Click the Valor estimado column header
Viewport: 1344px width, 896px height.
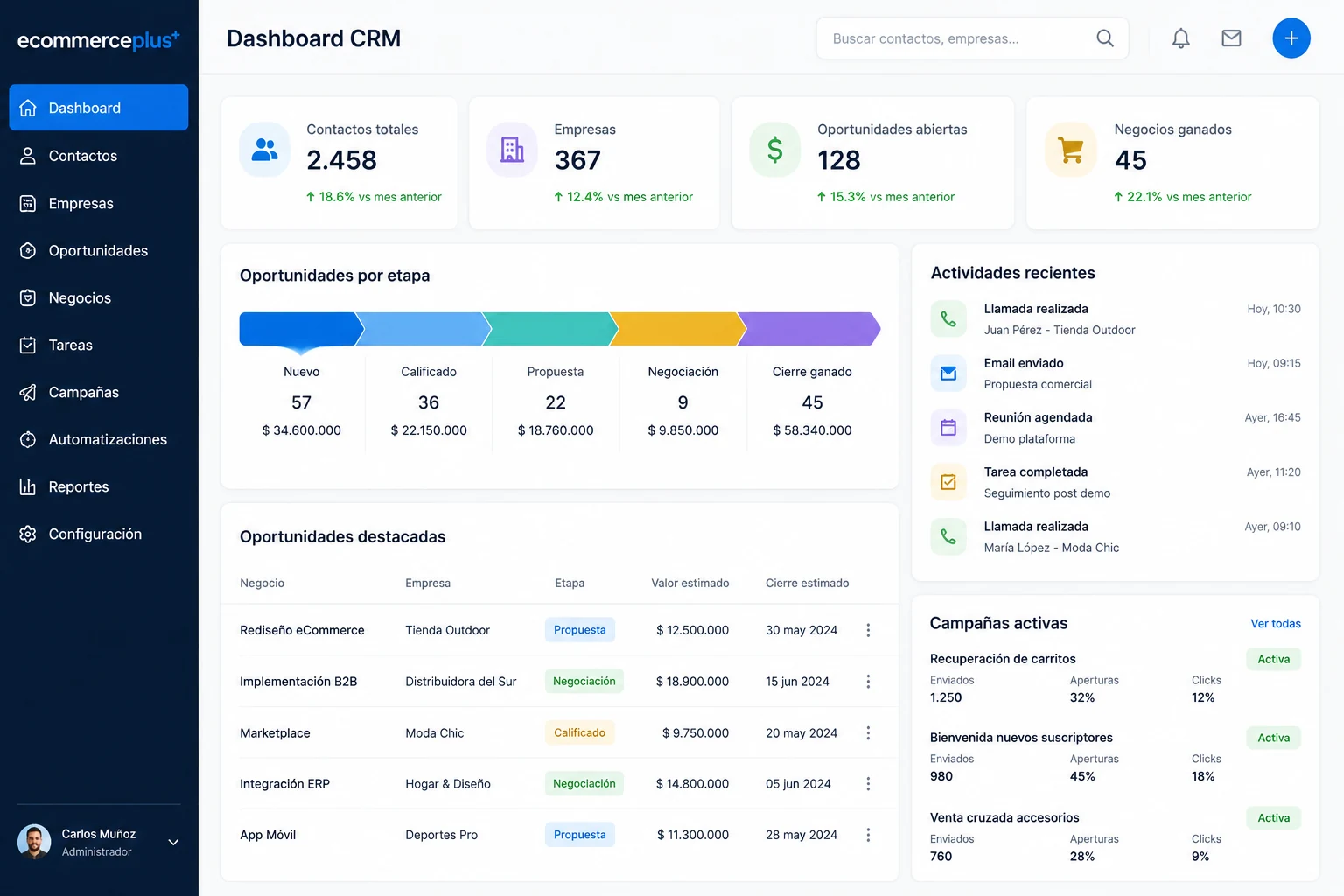689,584
